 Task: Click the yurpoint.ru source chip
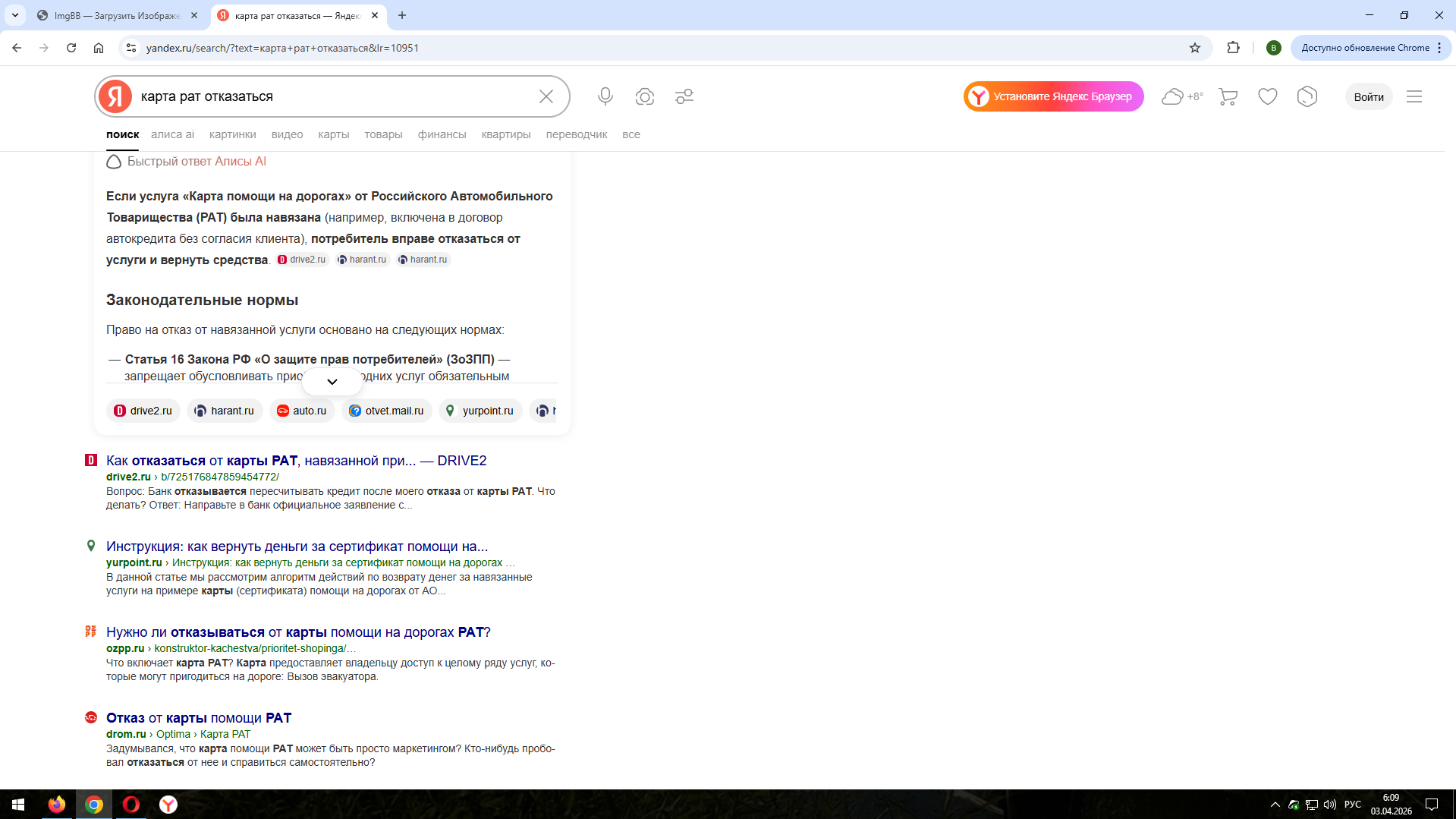[x=480, y=411]
